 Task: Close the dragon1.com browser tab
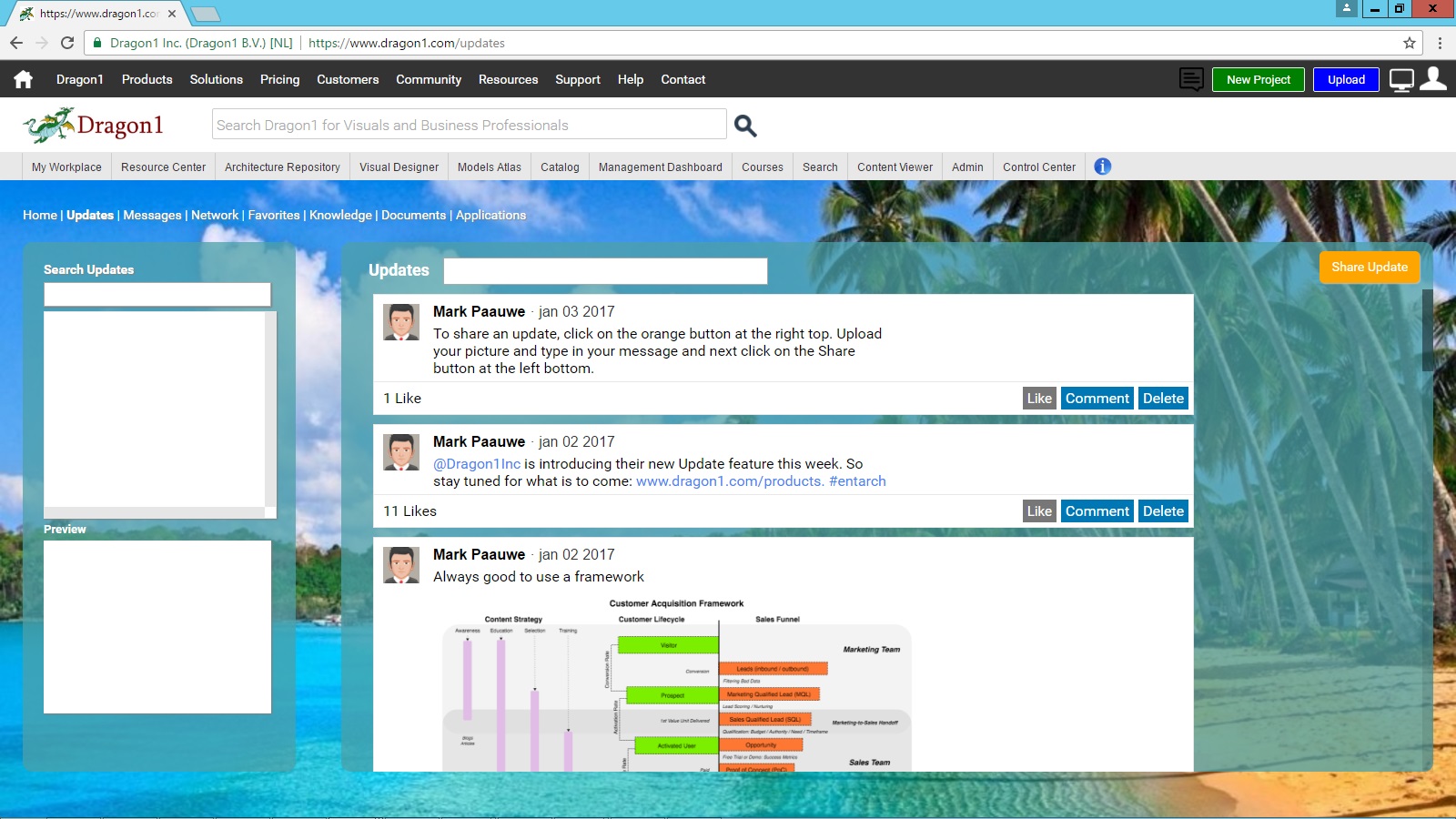pos(172,14)
